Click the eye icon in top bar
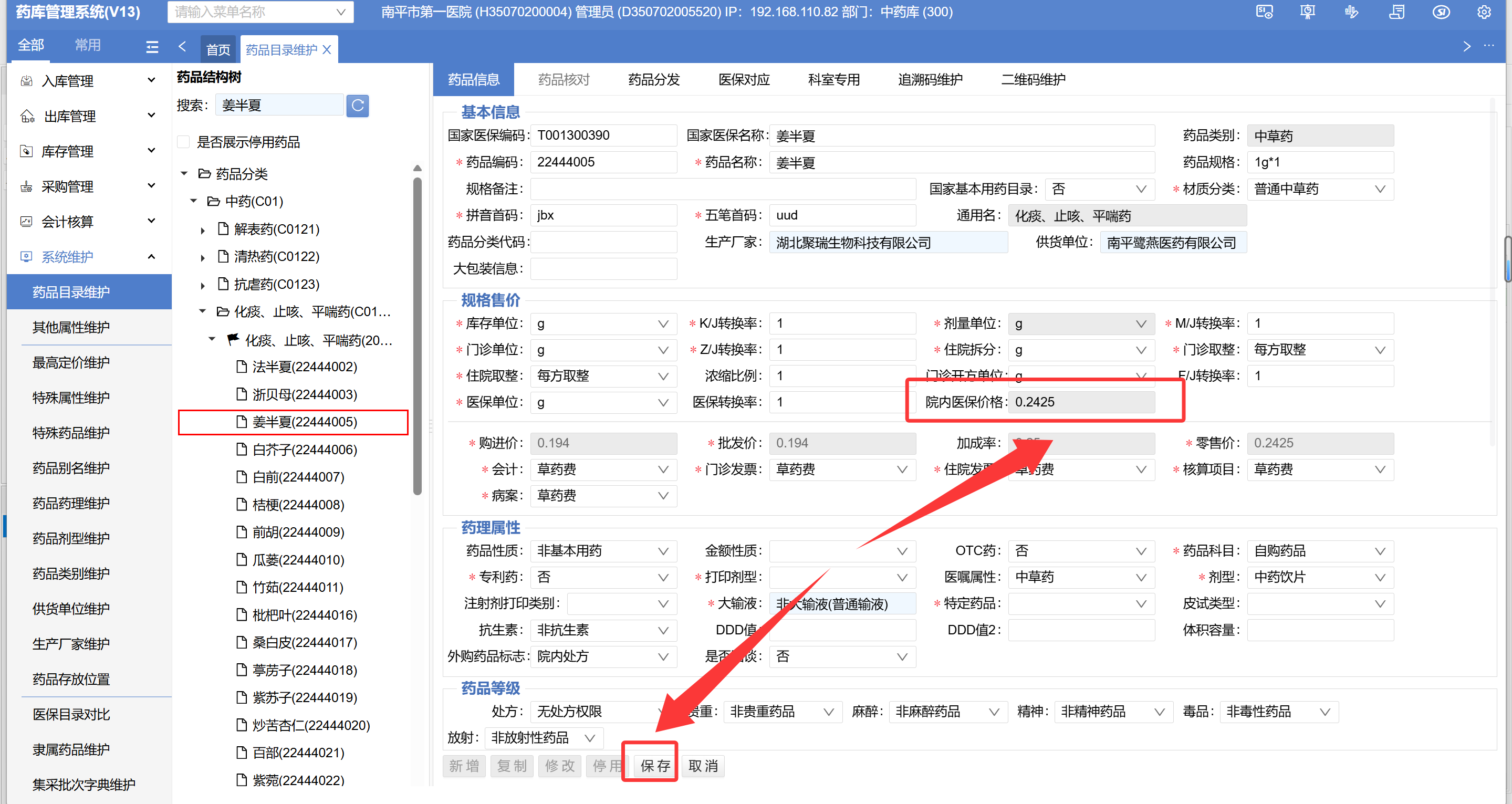This screenshot has height=804, width=1512. click(1441, 12)
